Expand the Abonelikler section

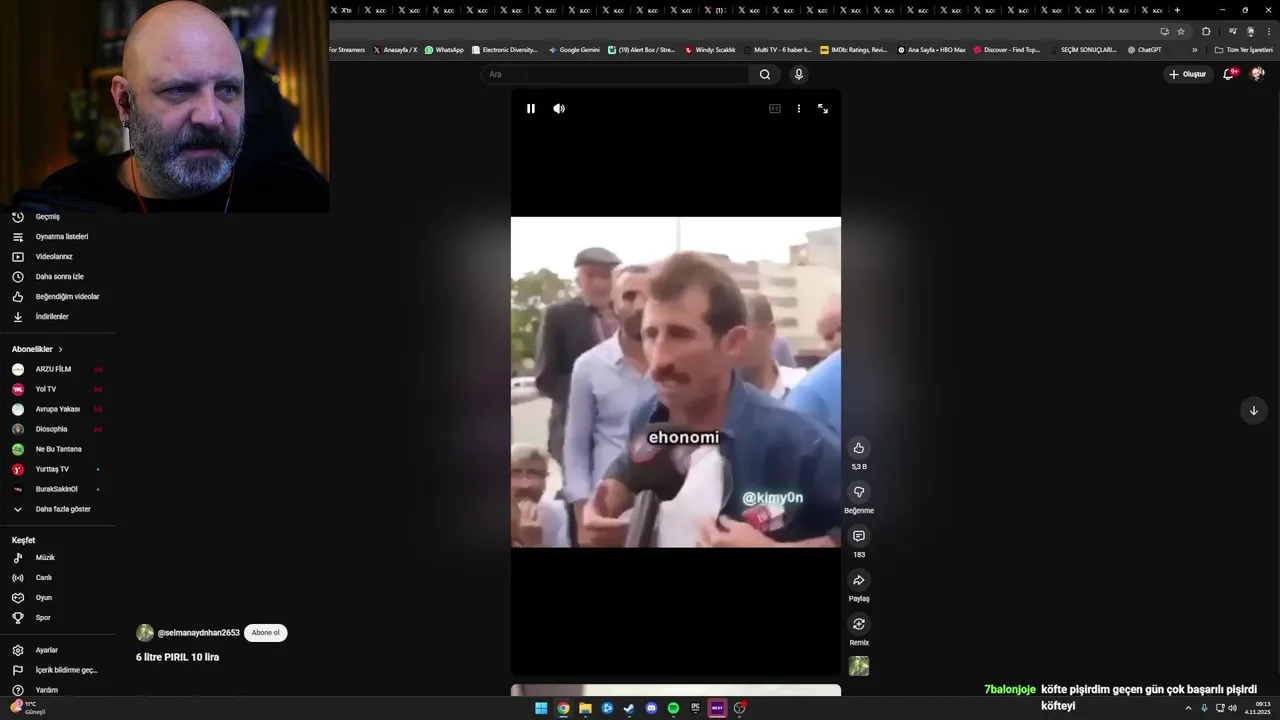coord(37,349)
